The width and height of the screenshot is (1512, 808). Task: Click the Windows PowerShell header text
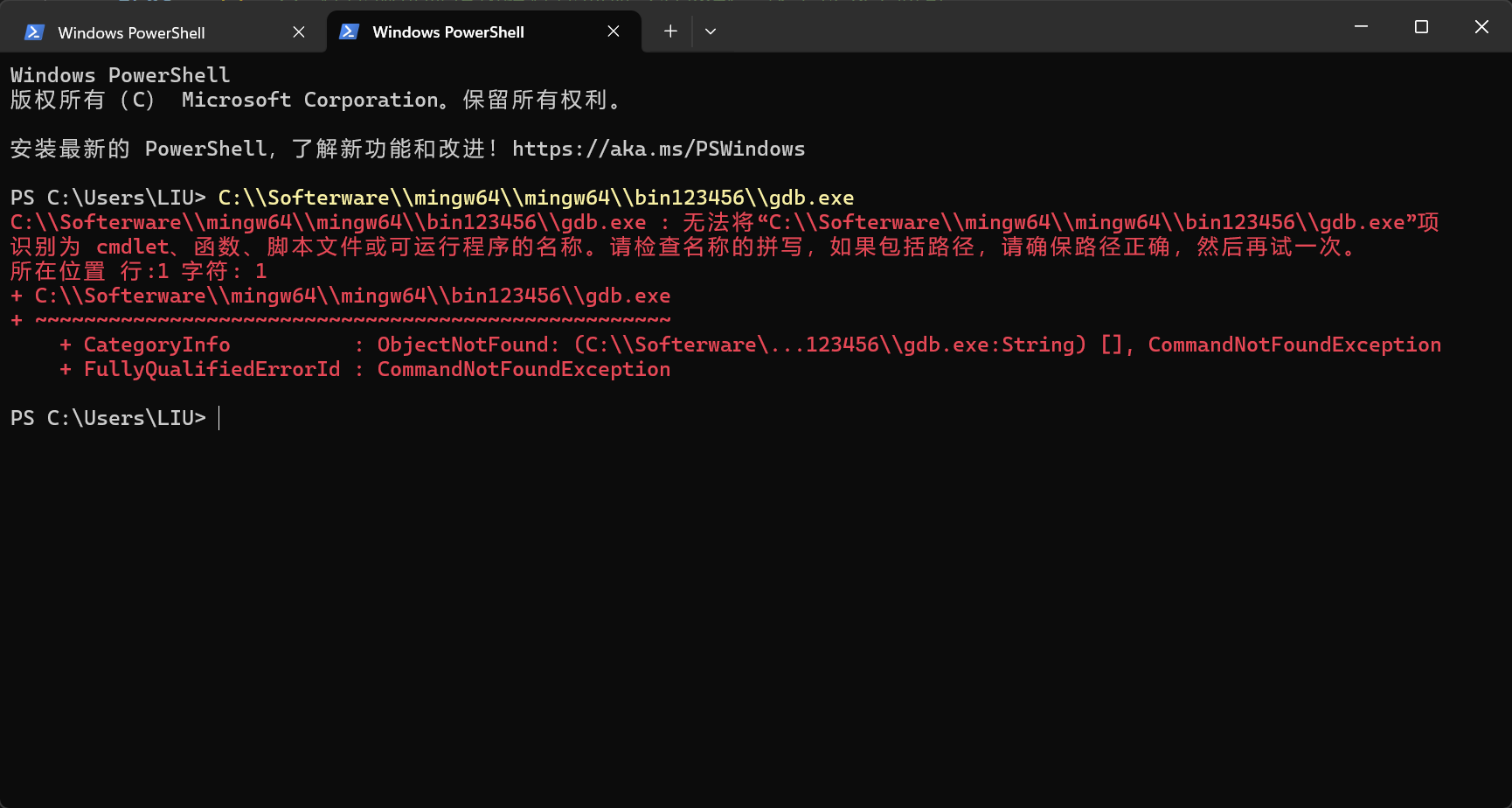pos(119,74)
